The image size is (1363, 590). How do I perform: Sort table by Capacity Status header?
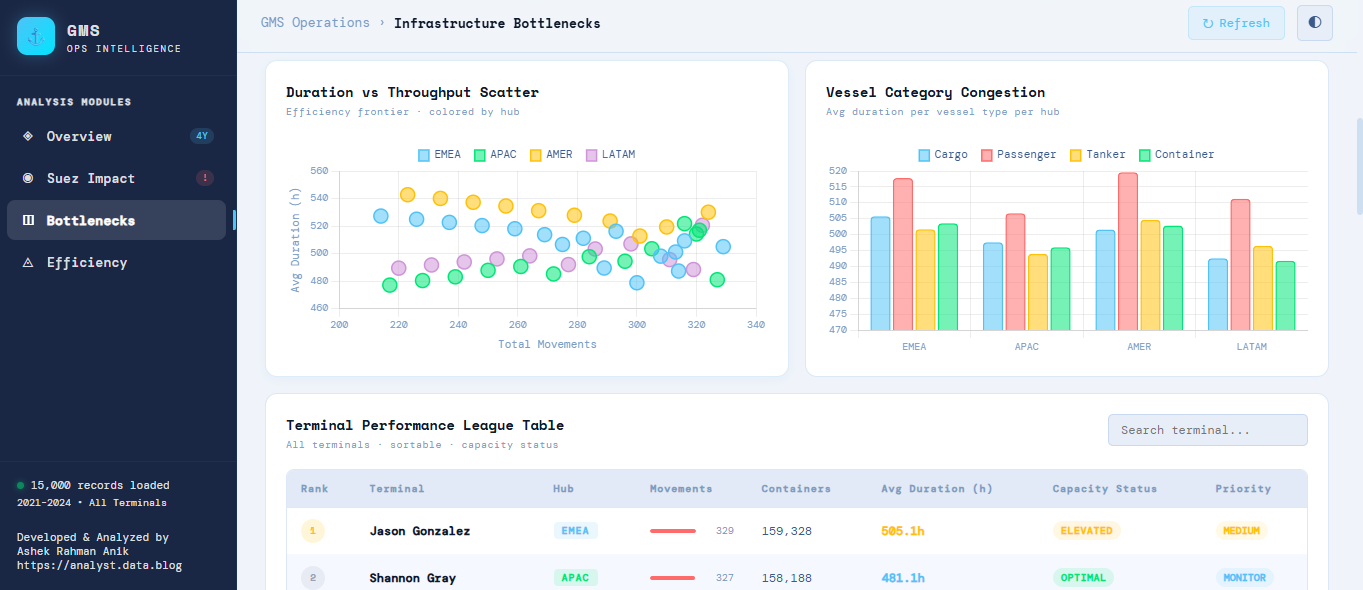(x=1104, y=489)
